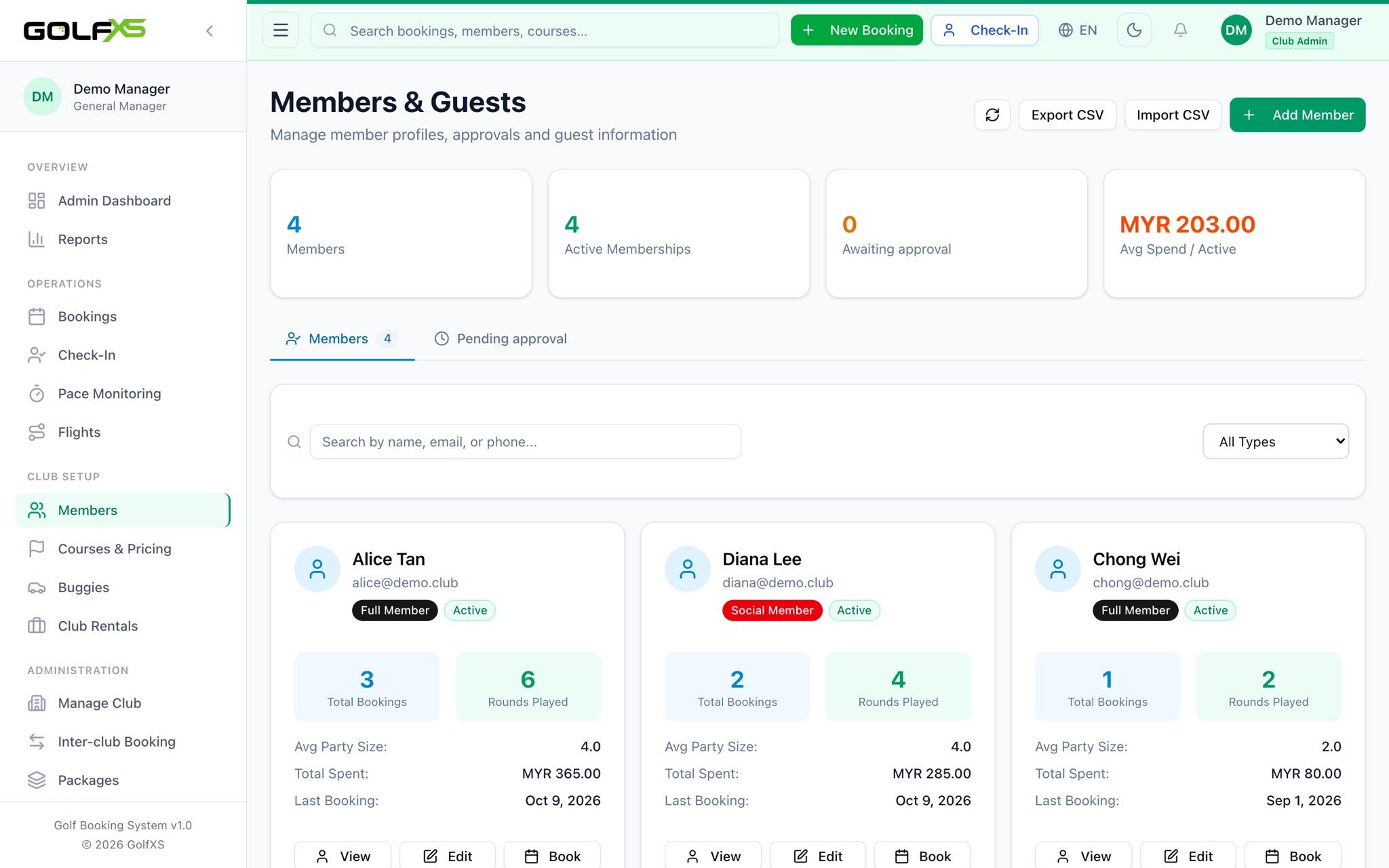Open Inter-club Booking page
Screen dimensions: 1389x868
pyautogui.click(x=123, y=742)
